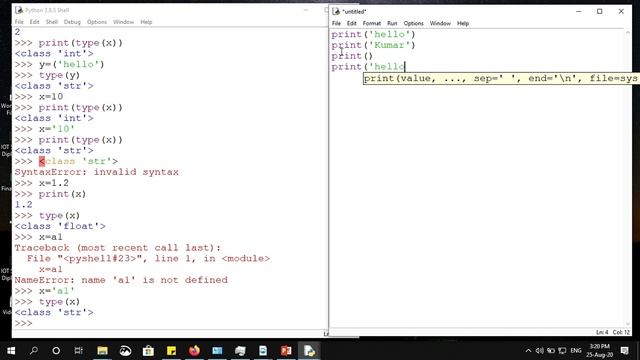640x360 pixels.
Task: Click the Python Shell title bar icon
Action: [19, 10]
